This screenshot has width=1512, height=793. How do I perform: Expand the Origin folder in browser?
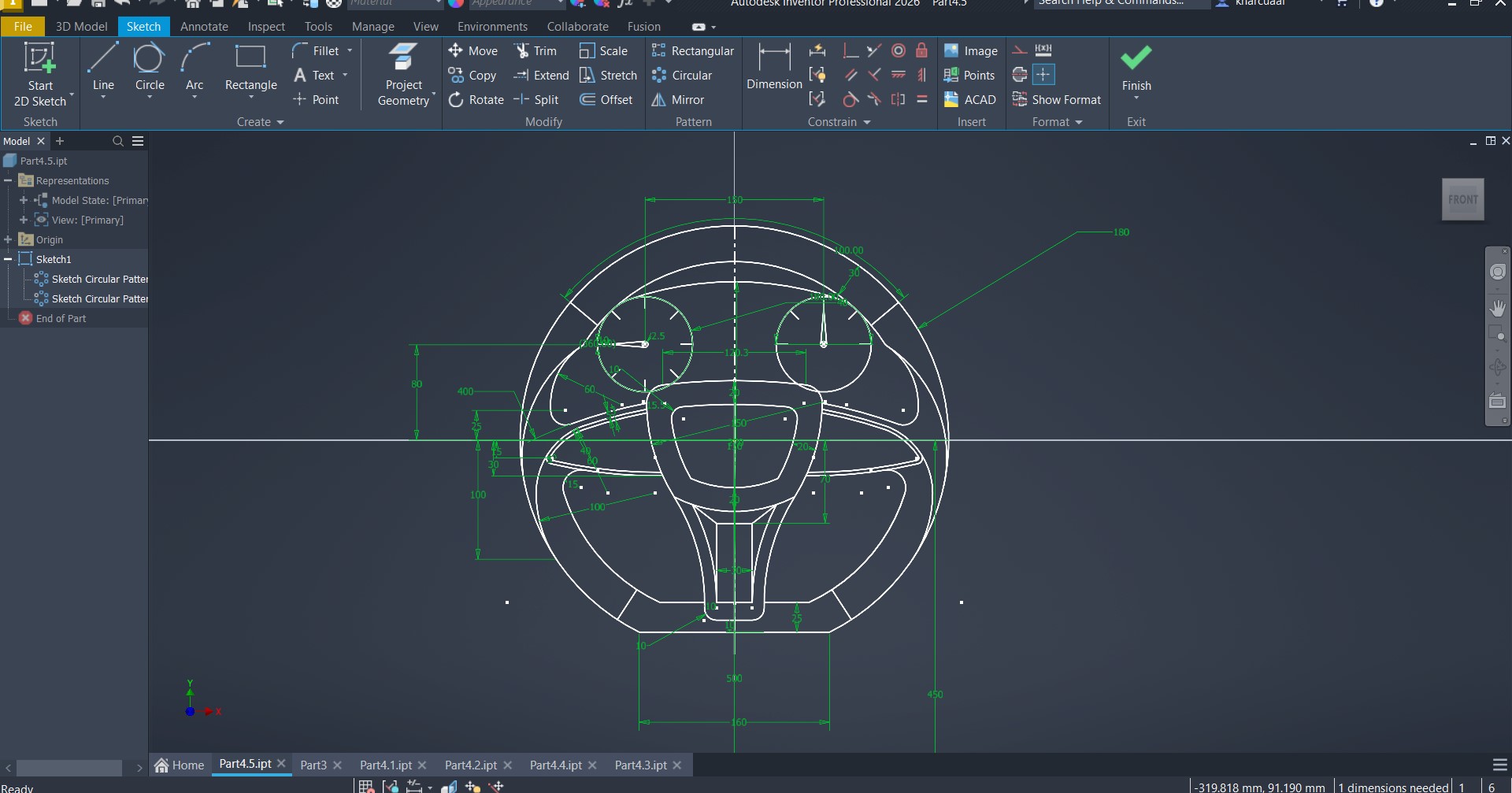click(x=8, y=239)
